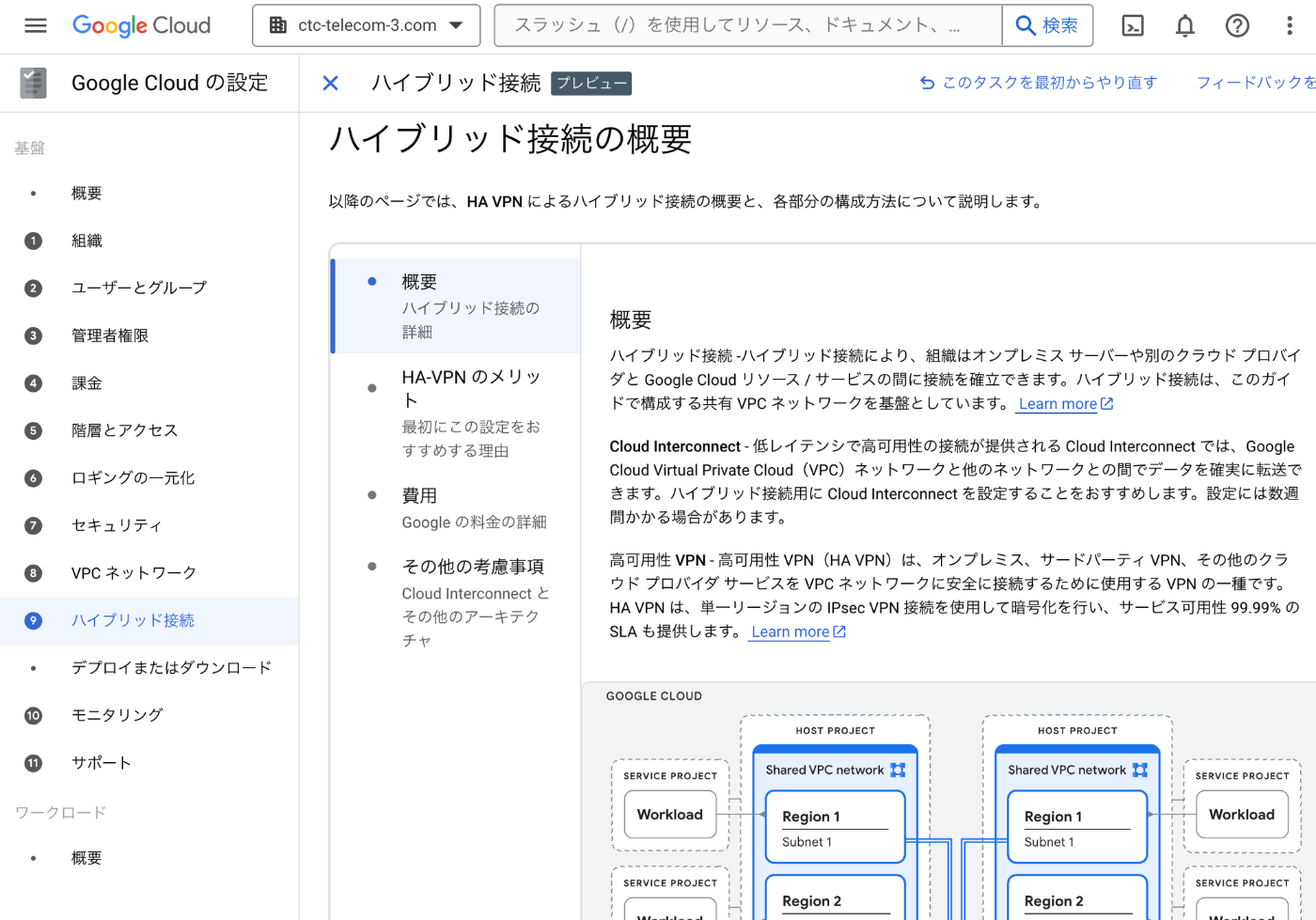1316x920 pixels.
Task: Select the 費用 tab
Action: click(x=457, y=507)
